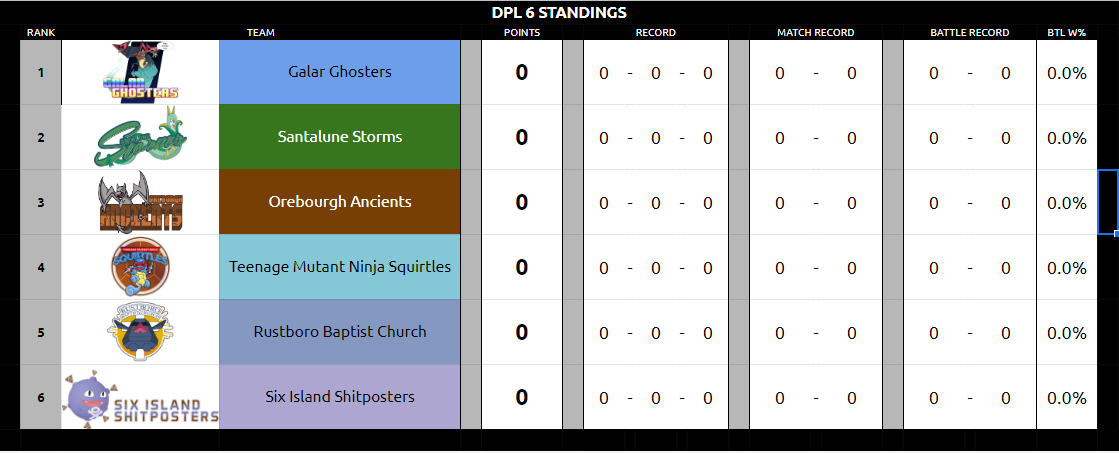Click the Orebourgh Ancients logo
This screenshot has width=1119, height=453.
coord(141,202)
